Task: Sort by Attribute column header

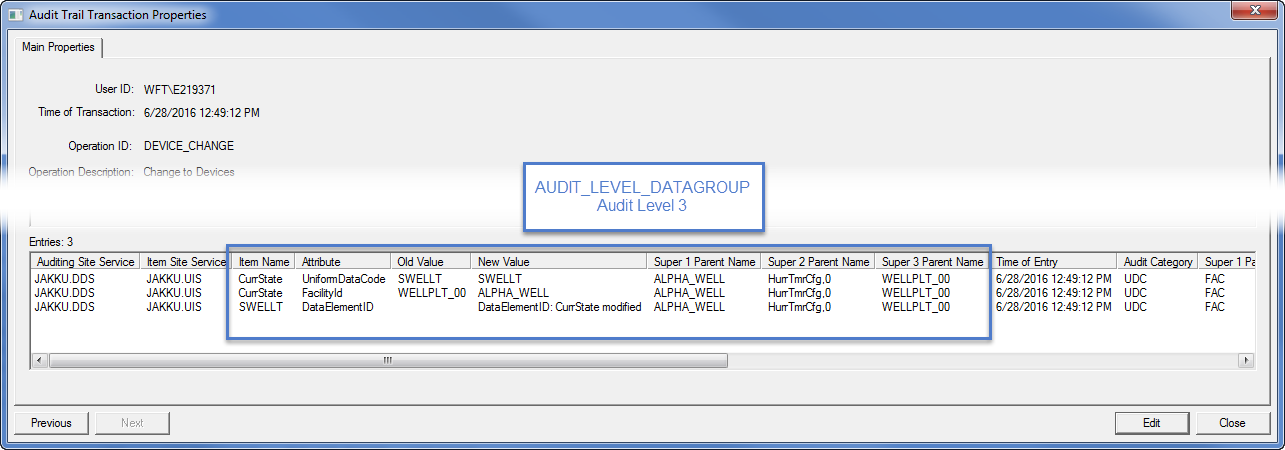Action: coord(343,262)
